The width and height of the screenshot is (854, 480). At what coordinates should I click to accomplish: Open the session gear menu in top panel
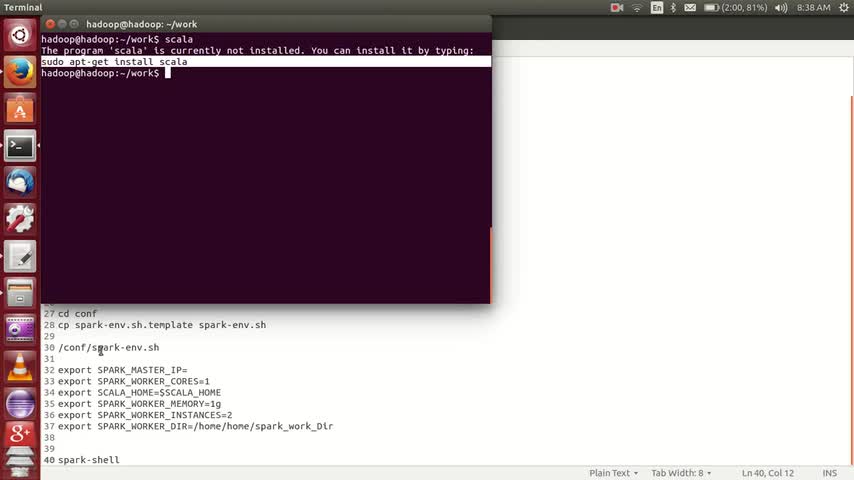point(844,8)
